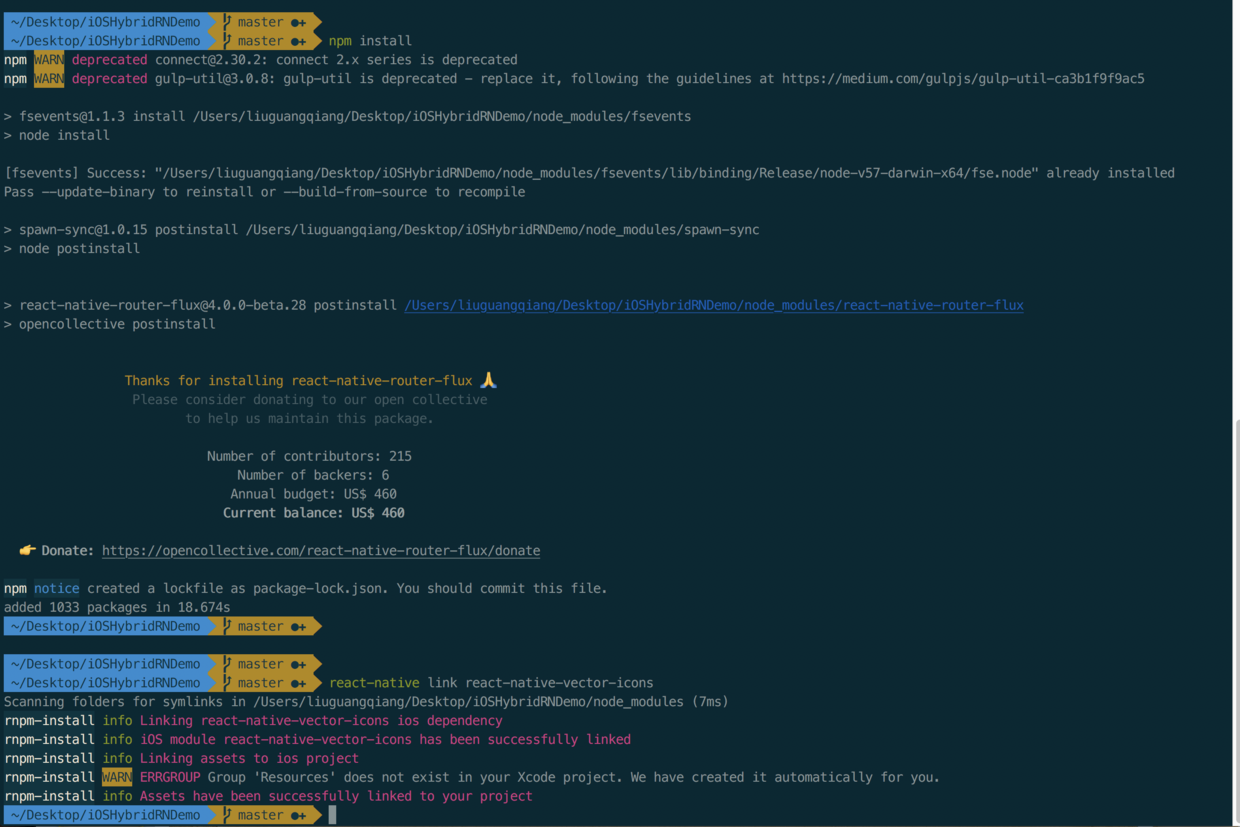Viewport: 1240px width, 827px height.
Task: Click the 'Scanning folders for symlinks' line
Action: [x=366, y=702]
